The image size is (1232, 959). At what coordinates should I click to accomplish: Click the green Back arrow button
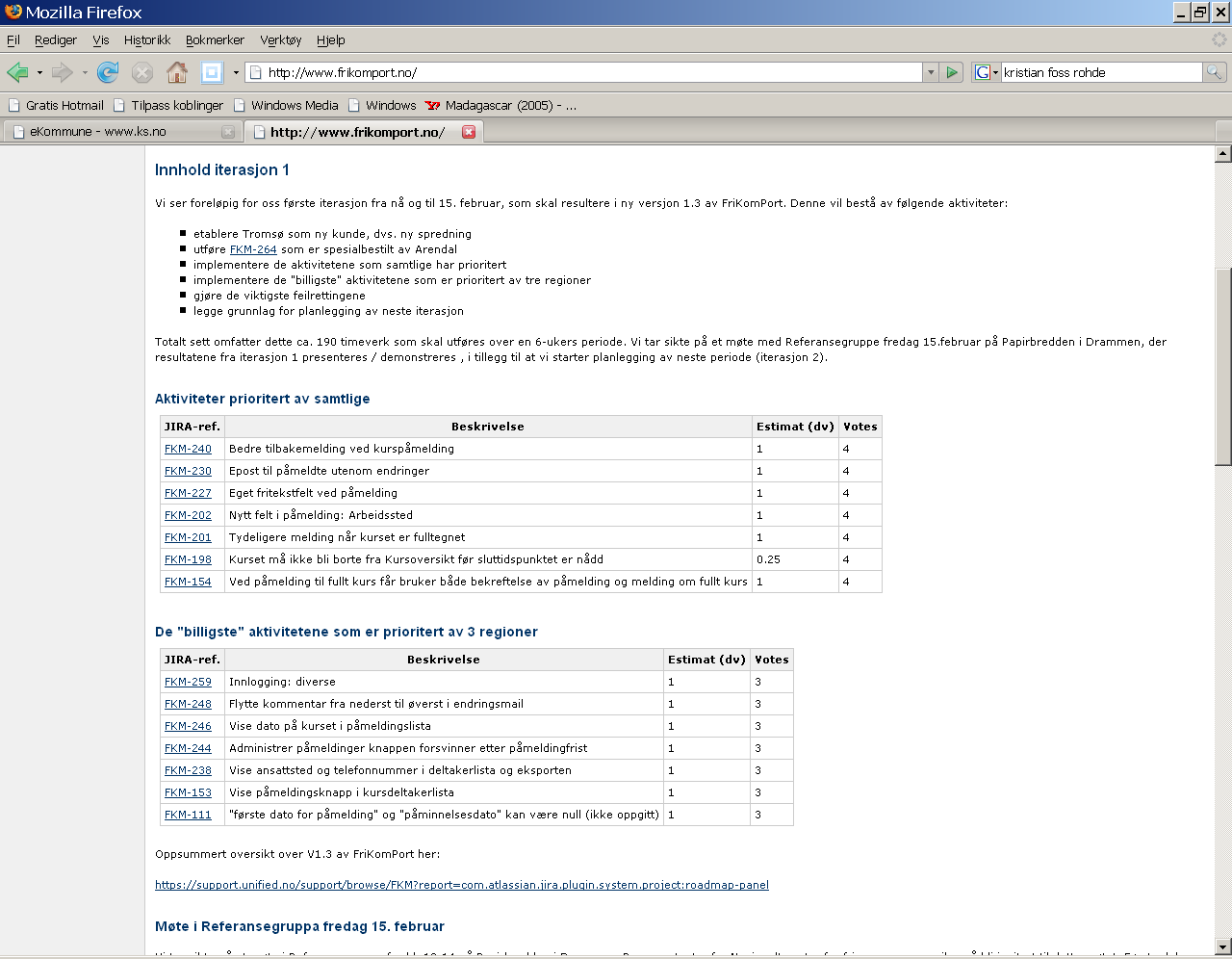click(x=17, y=72)
